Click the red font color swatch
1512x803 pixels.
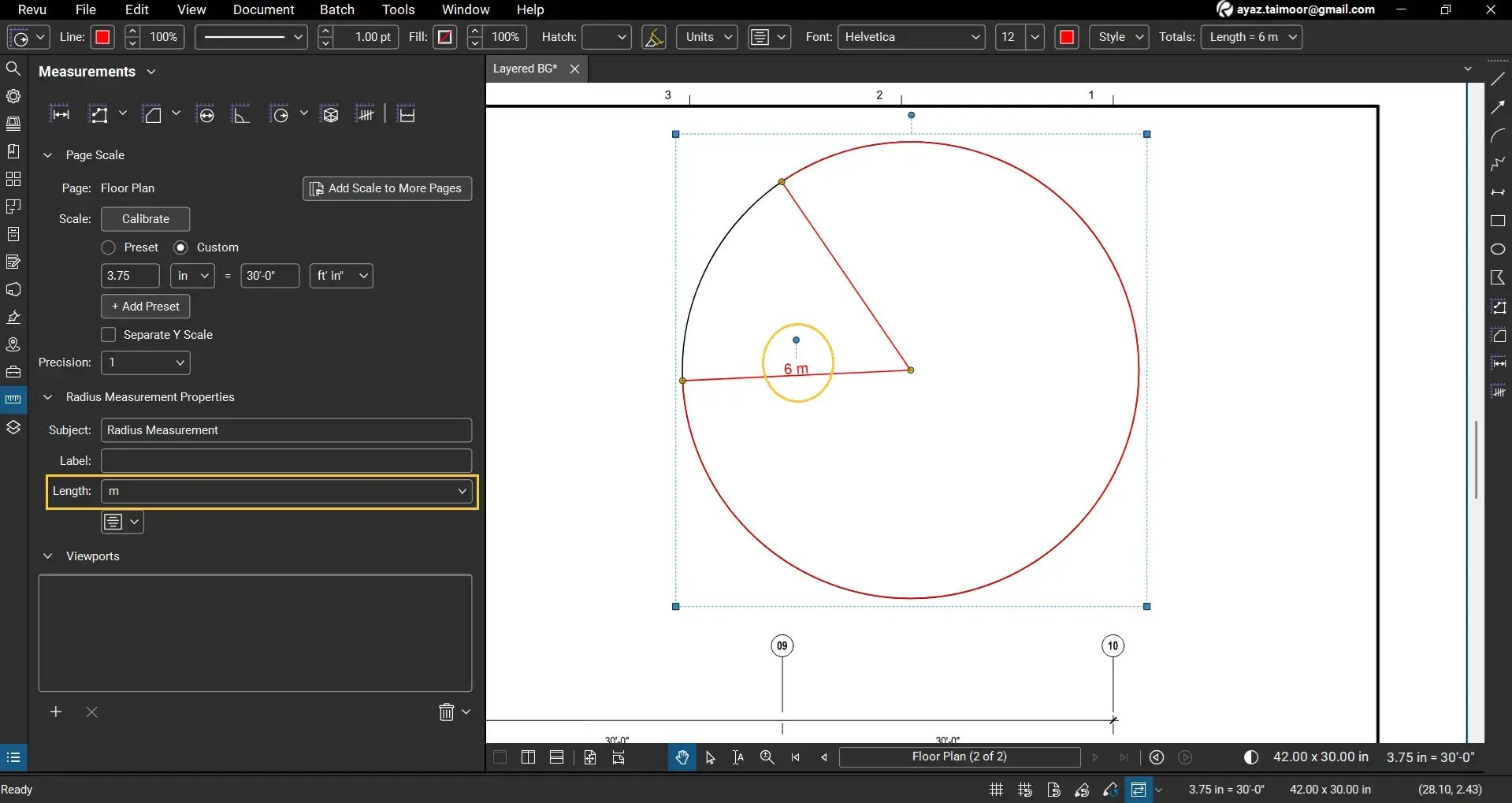pos(1067,36)
